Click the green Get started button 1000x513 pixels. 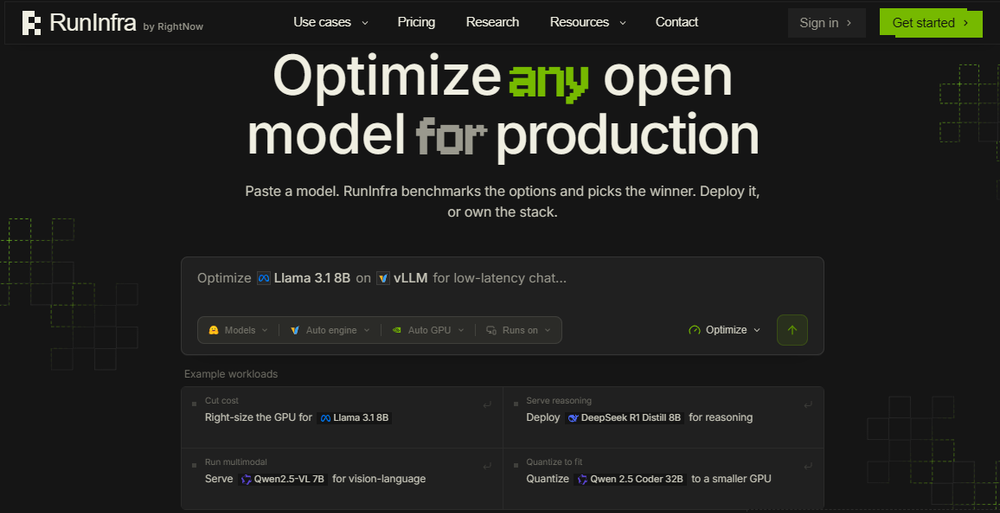930,23
